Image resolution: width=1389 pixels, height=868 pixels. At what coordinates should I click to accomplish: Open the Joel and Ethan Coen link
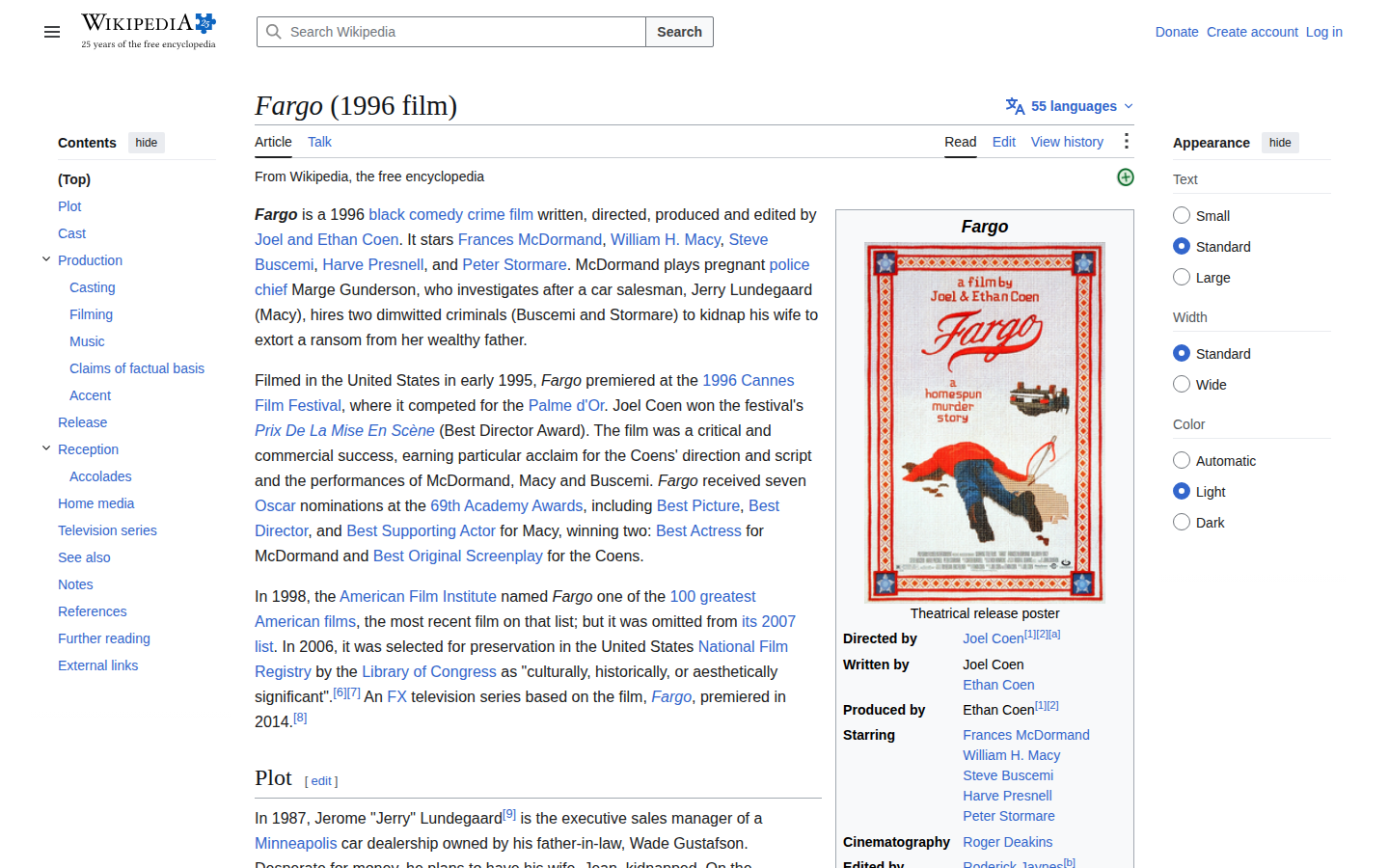[326, 239]
